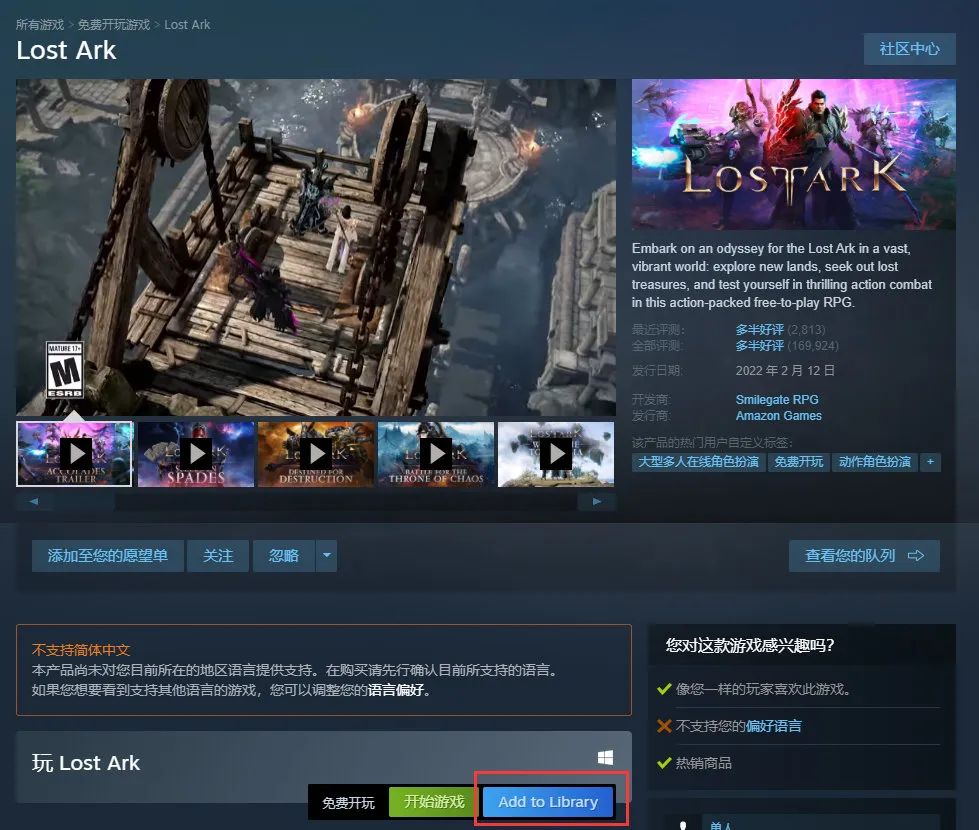This screenshot has width=979, height=830.
Task: Click 查看您的队列 queue button
Action: (x=864, y=556)
